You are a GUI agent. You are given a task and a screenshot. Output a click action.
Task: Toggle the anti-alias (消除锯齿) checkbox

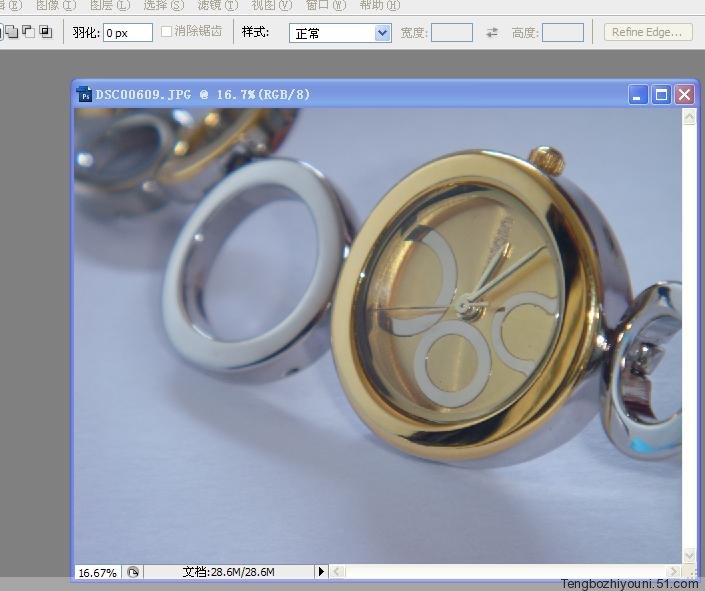pos(166,31)
